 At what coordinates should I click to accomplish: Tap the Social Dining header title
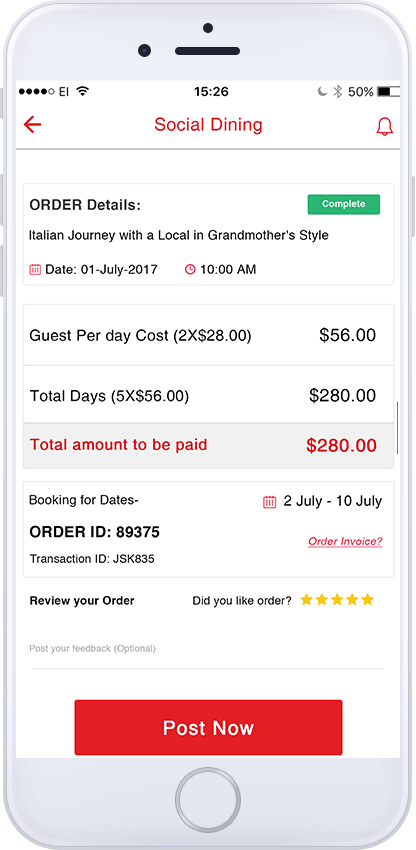208,125
